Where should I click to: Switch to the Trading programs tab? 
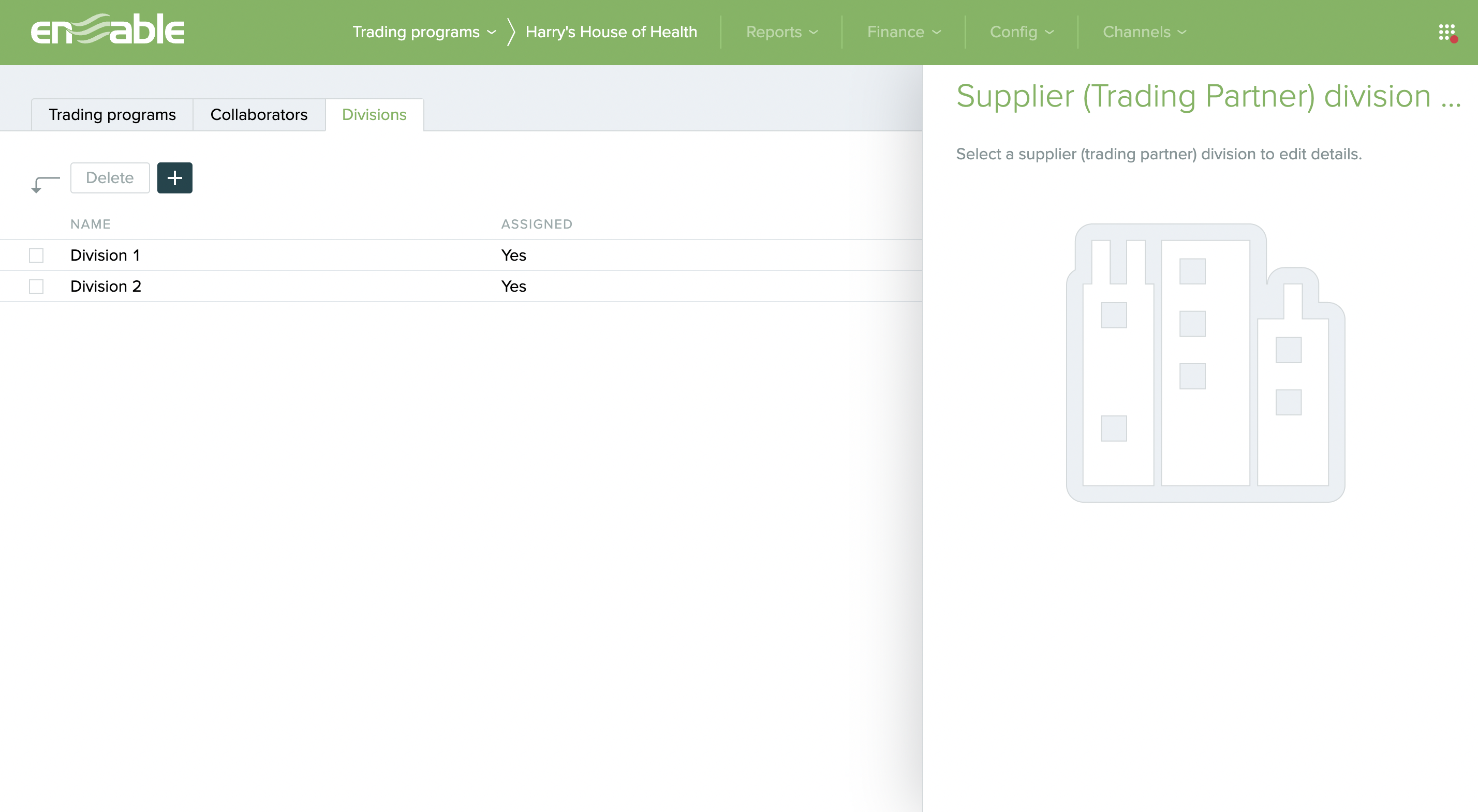pyautogui.click(x=112, y=115)
